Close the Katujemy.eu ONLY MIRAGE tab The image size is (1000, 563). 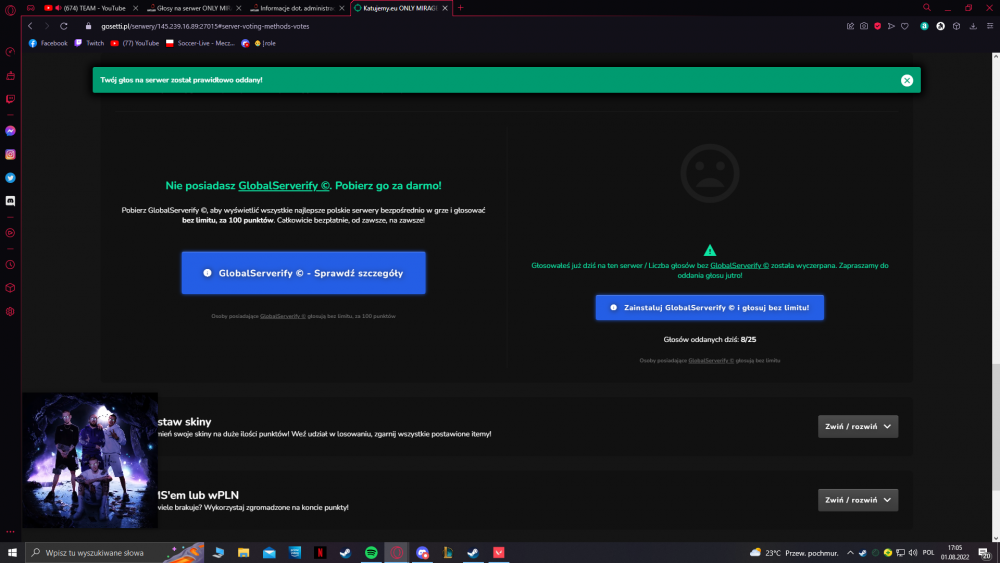pos(445,8)
